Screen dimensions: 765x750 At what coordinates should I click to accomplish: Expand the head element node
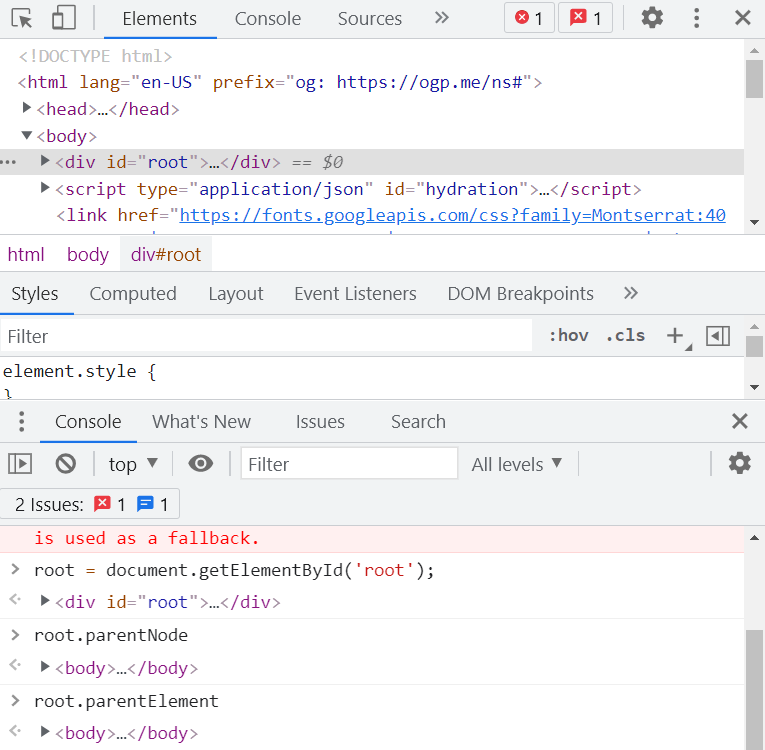click(x=27, y=108)
